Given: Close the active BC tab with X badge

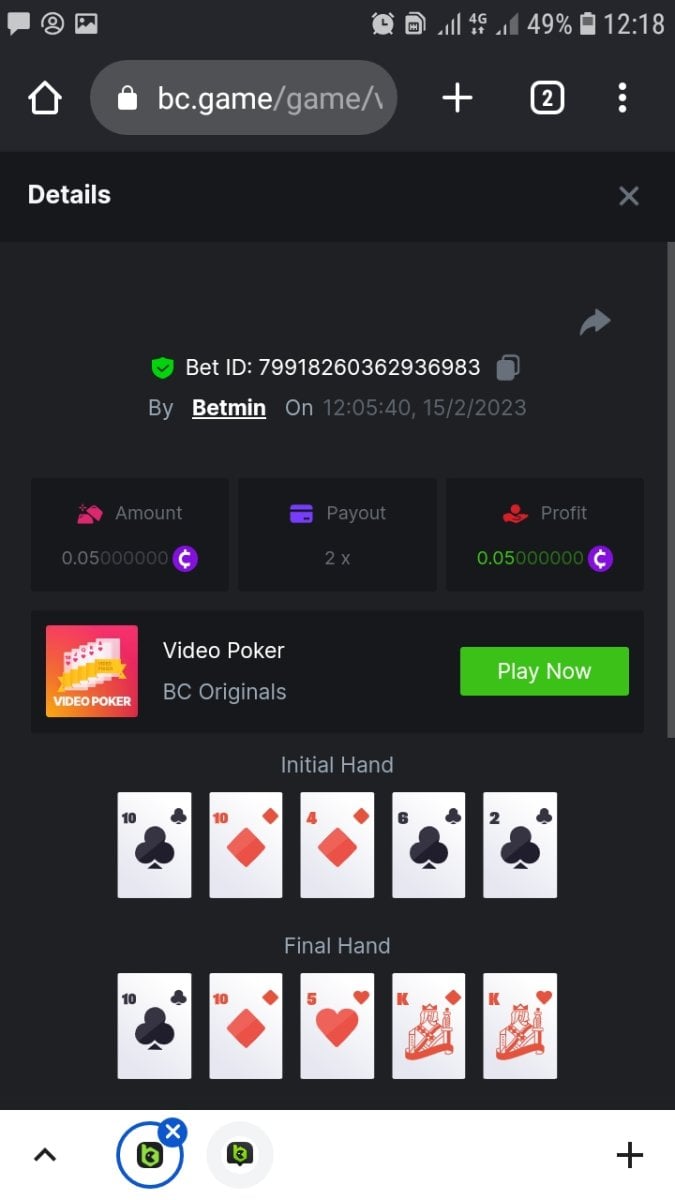Looking at the screenshot, I should 173,1131.
